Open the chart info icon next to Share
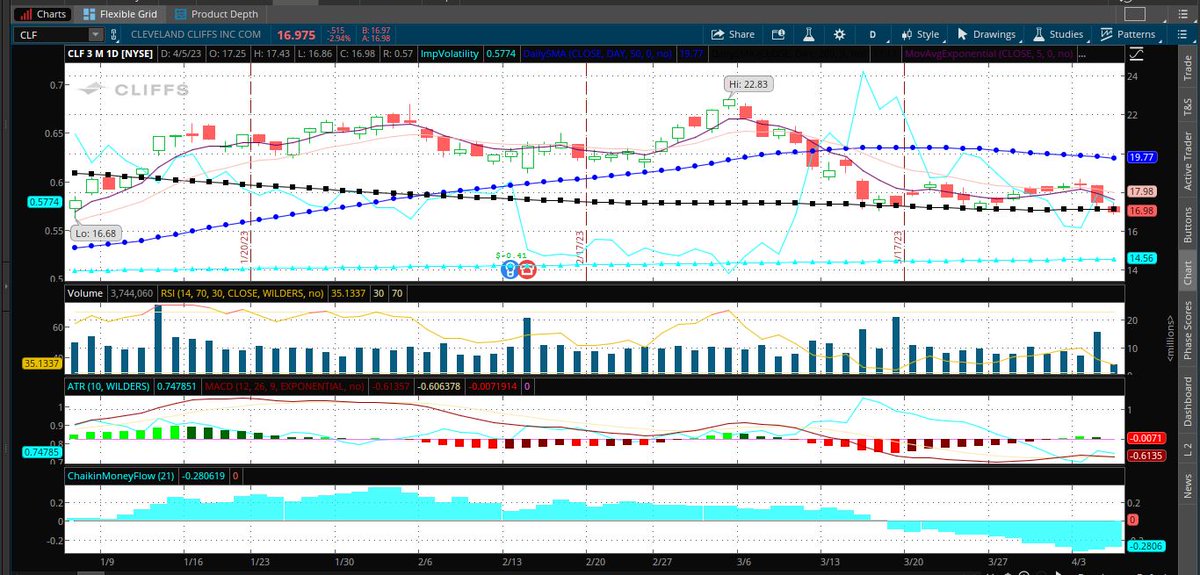 [x=778, y=34]
